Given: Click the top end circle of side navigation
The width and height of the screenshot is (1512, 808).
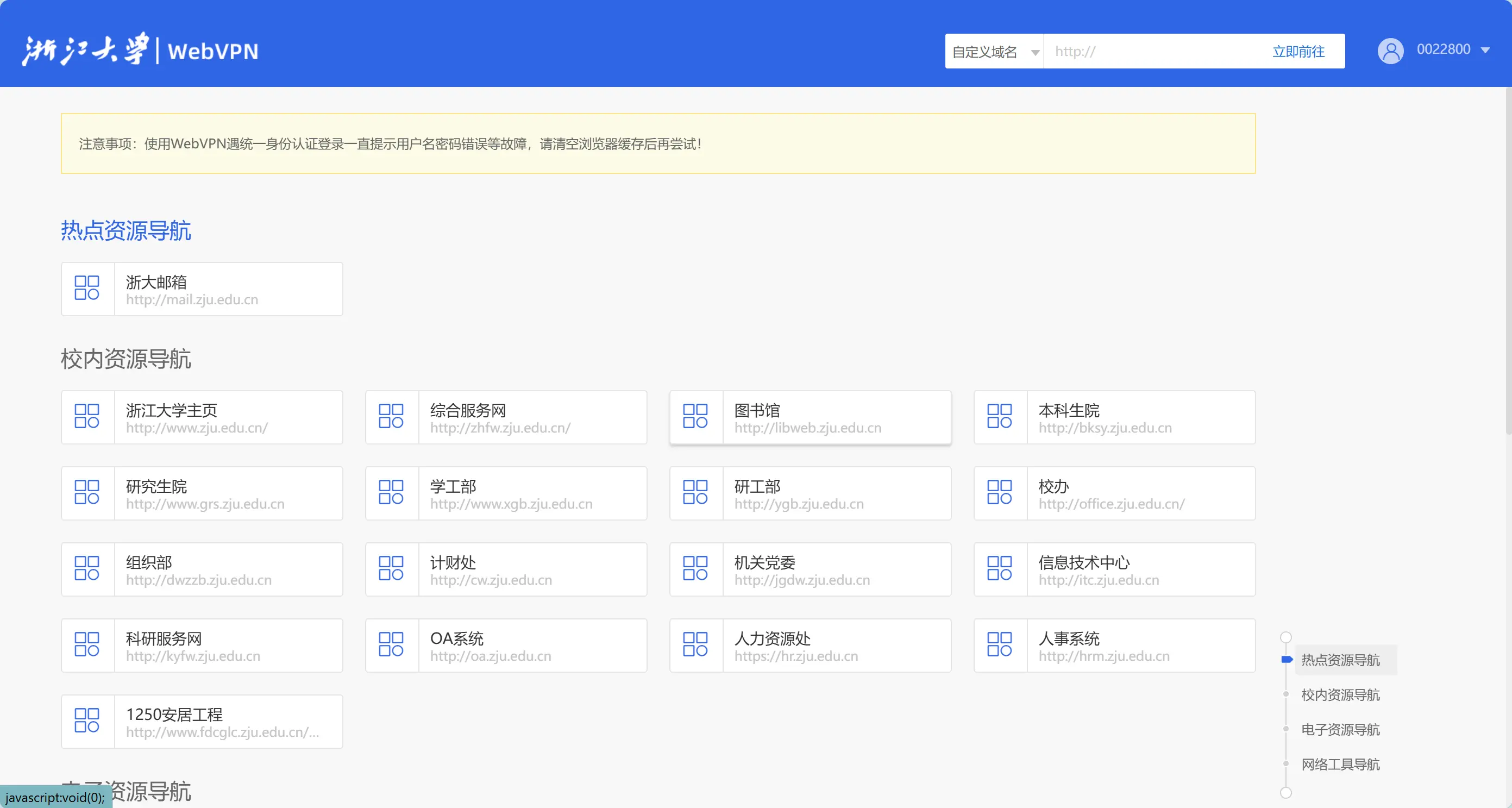Looking at the screenshot, I should 1285,637.
